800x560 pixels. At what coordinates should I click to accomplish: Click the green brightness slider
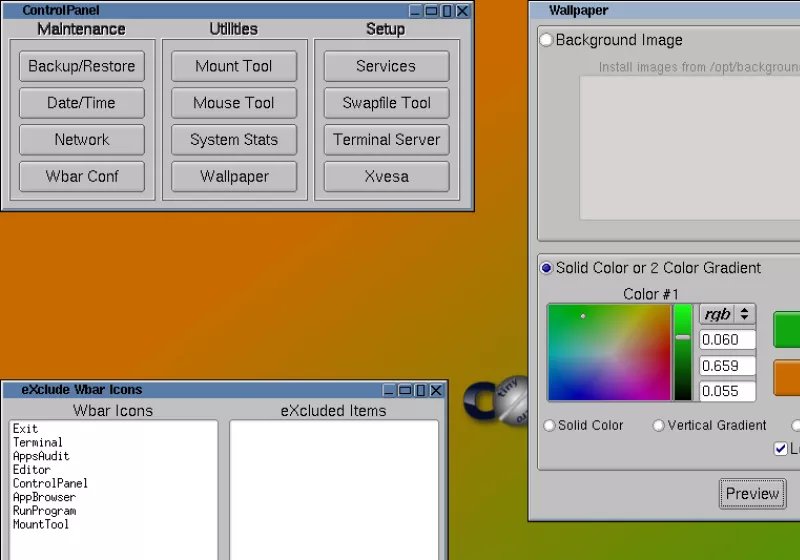[682, 352]
